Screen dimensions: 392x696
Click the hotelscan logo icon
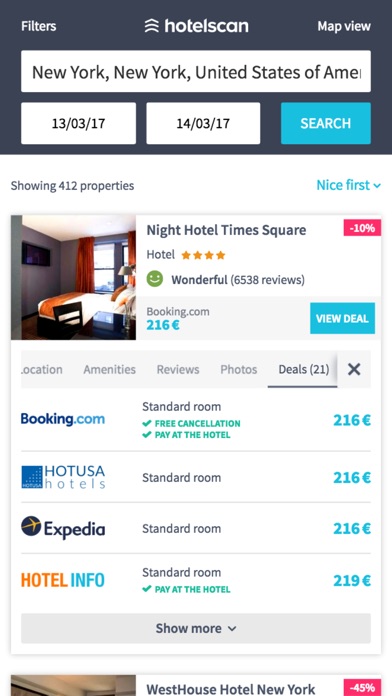coord(152,26)
